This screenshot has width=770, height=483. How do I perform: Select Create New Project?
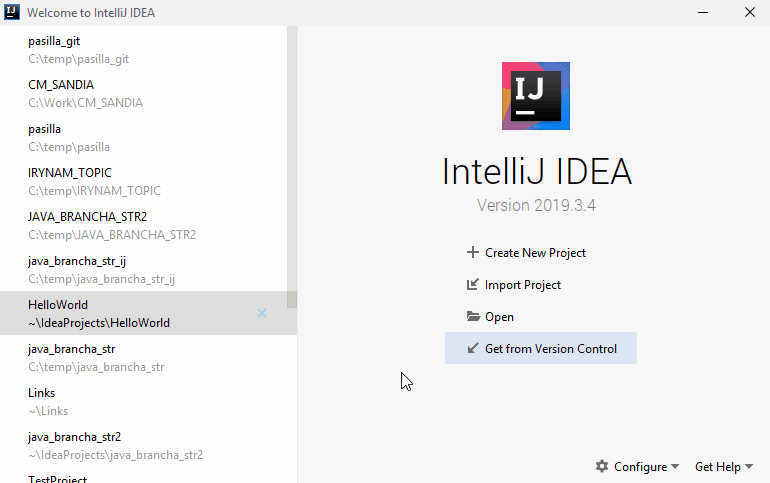tap(535, 253)
